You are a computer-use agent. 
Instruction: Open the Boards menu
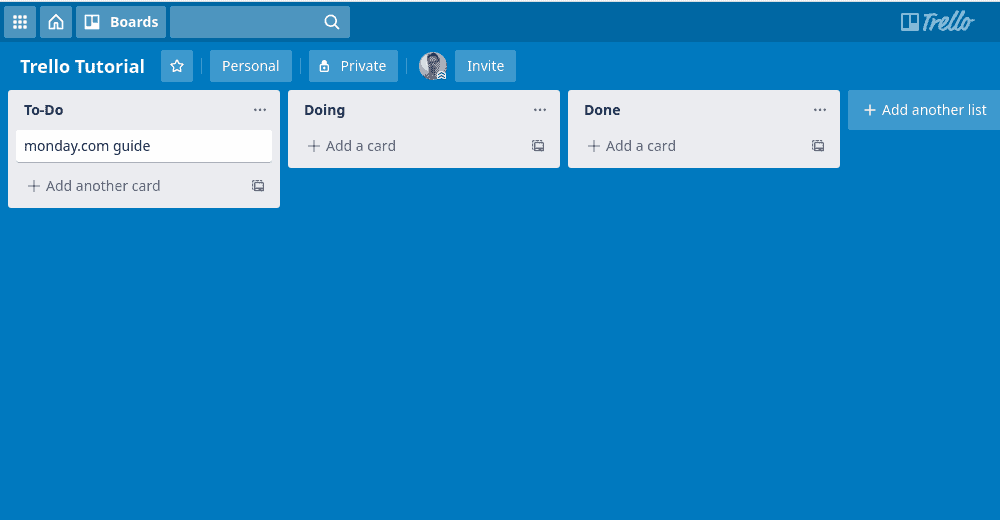tap(121, 22)
